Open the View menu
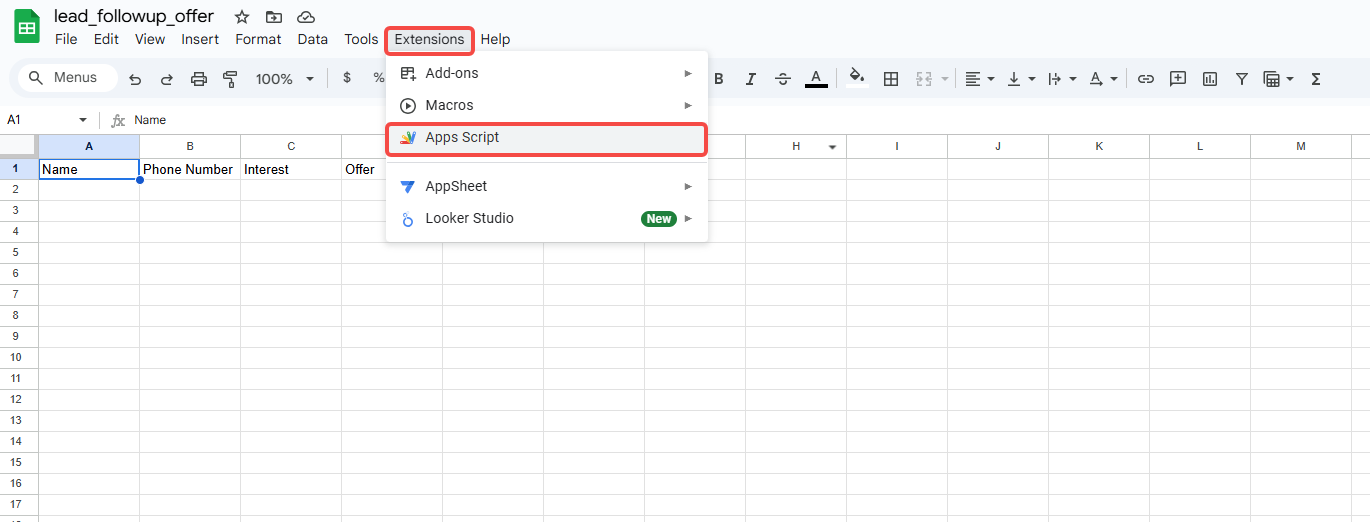The height and width of the screenshot is (522, 1370). (x=150, y=39)
